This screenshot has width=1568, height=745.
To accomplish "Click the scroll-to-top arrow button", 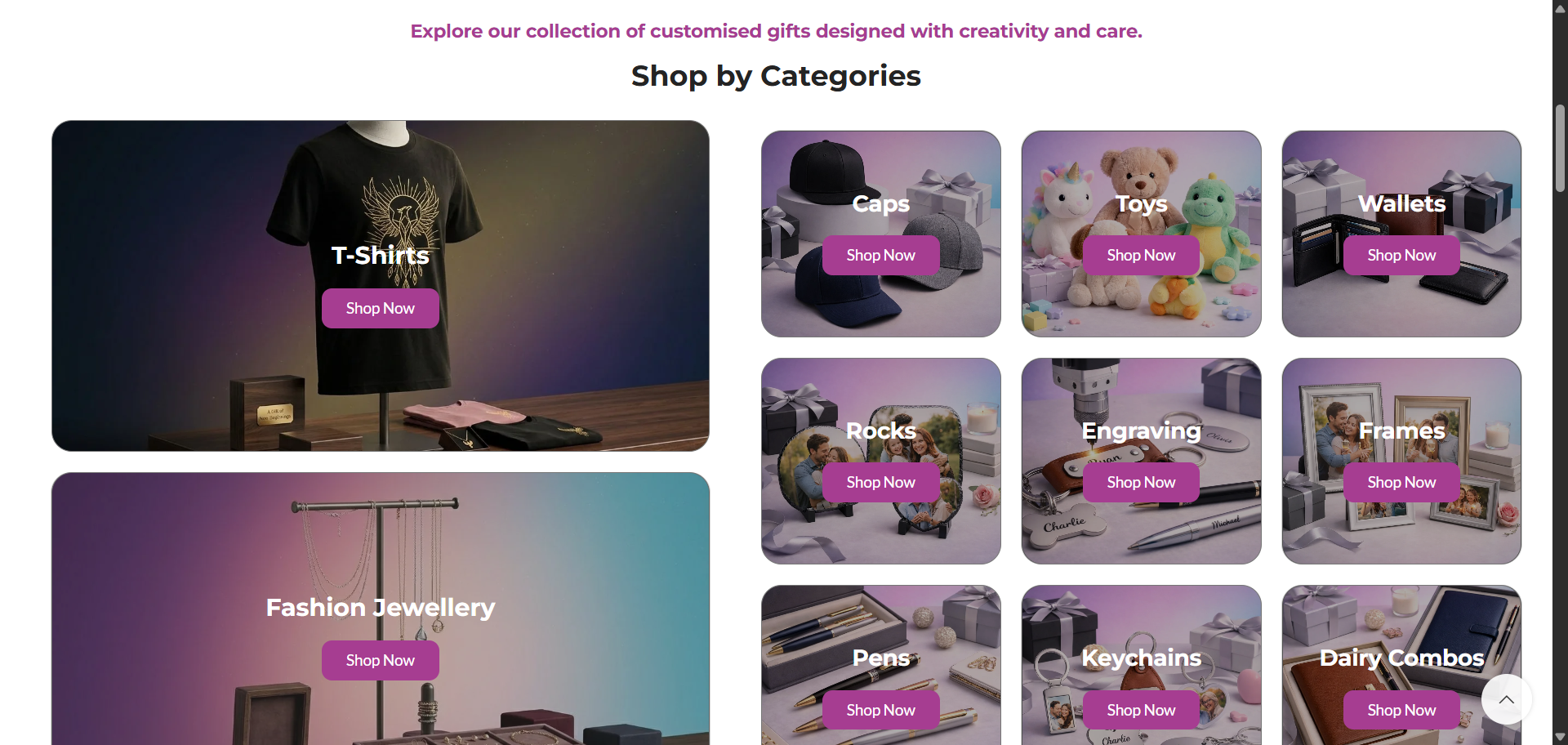I will click(x=1506, y=699).
